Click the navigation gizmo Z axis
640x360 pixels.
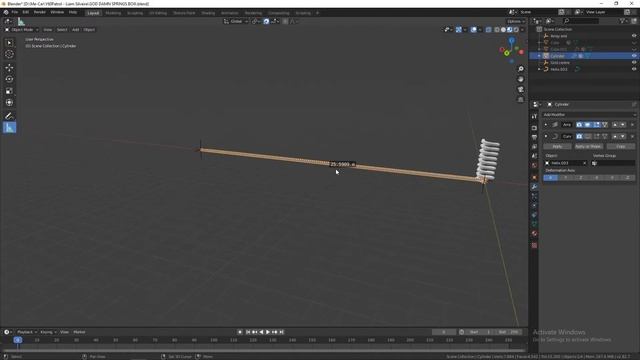[x=511, y=40]
